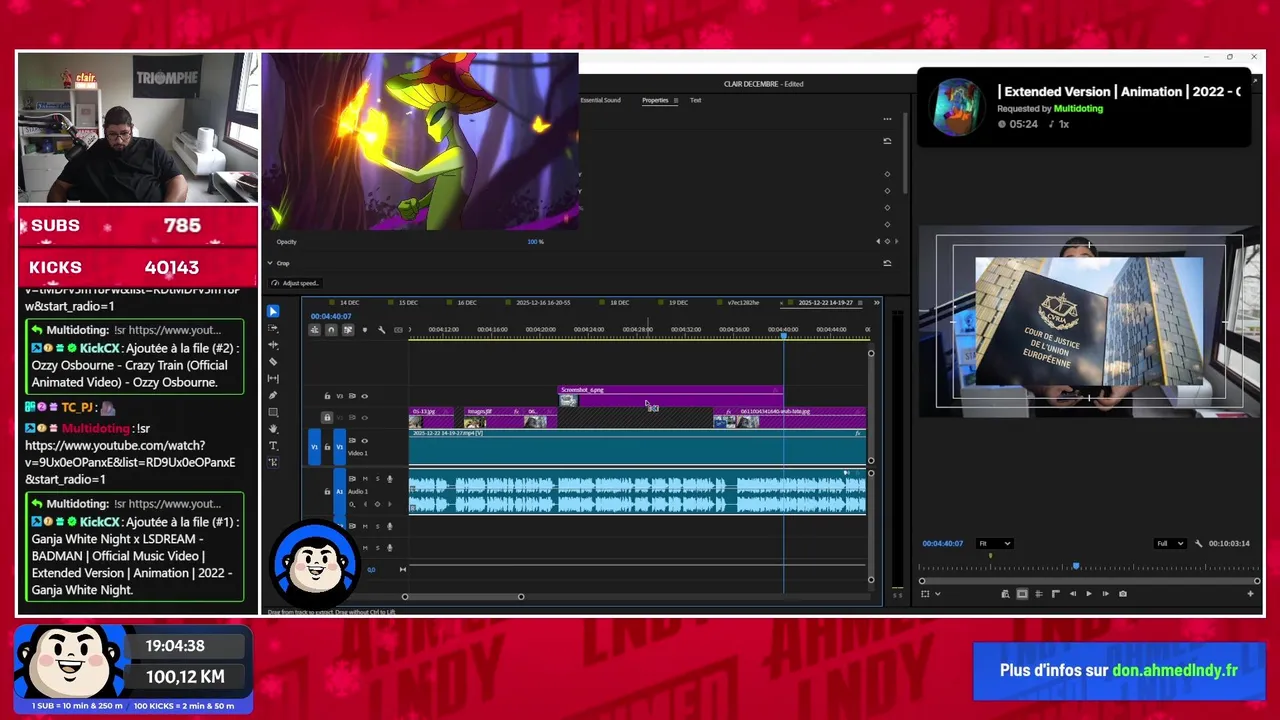Click the rulers grid icon in Program Monitor
1280x720 pixels.
point(1038,594)
